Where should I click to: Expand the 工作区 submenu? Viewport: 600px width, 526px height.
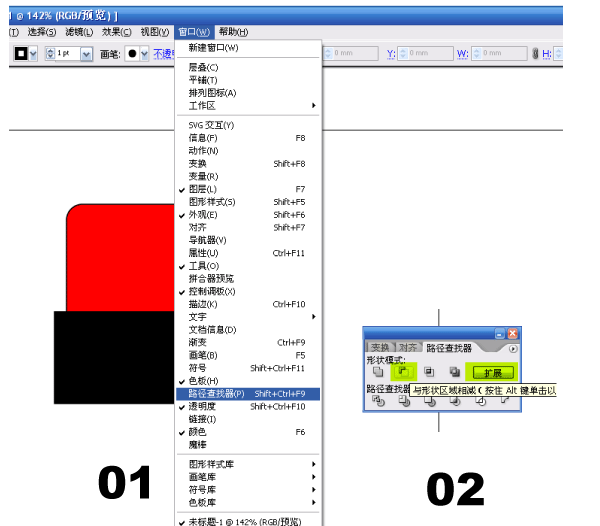coord(248,106)
